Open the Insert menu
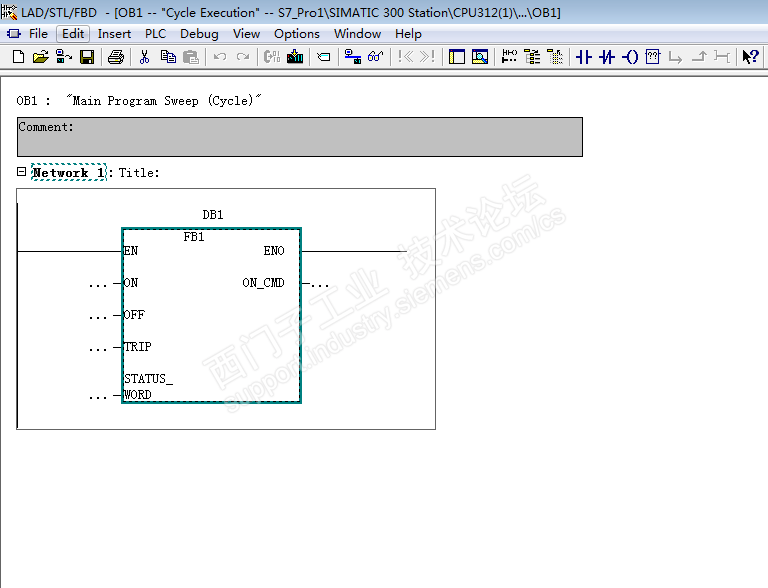Screen dimensions: 768x588 click(x=114, y=34)
